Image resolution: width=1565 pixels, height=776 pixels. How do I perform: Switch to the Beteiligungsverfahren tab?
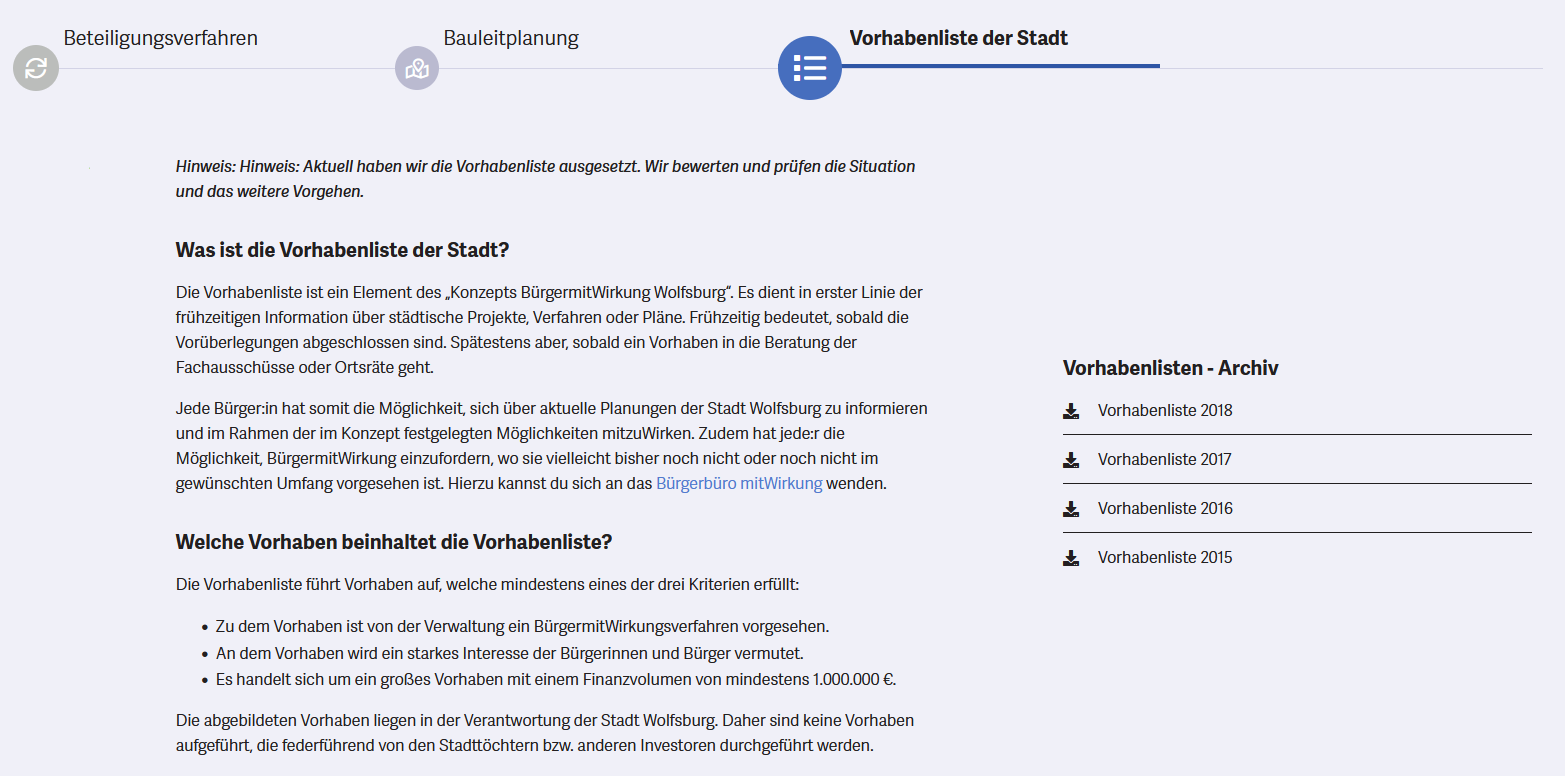[160, 39]
